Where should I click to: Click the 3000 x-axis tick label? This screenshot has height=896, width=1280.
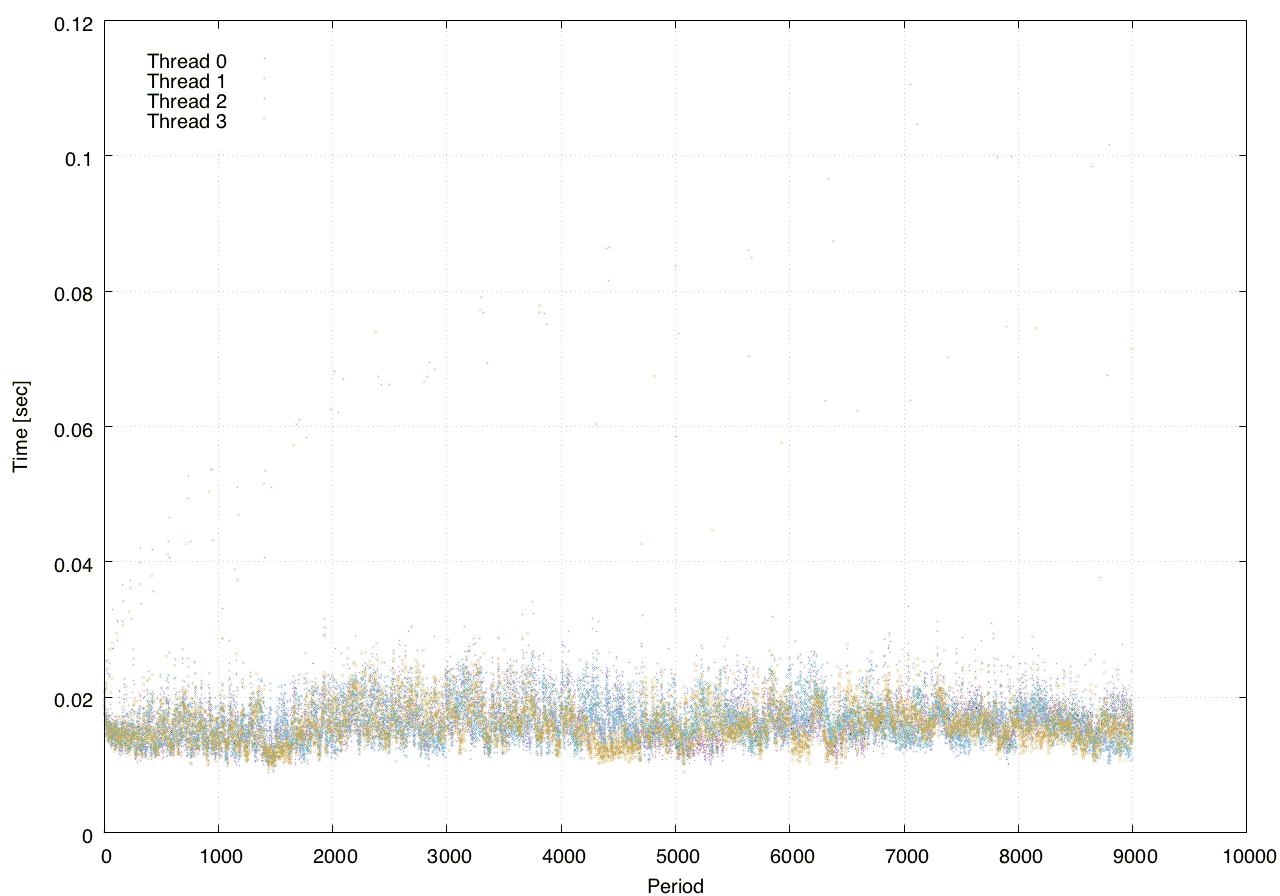click(448, 856)
